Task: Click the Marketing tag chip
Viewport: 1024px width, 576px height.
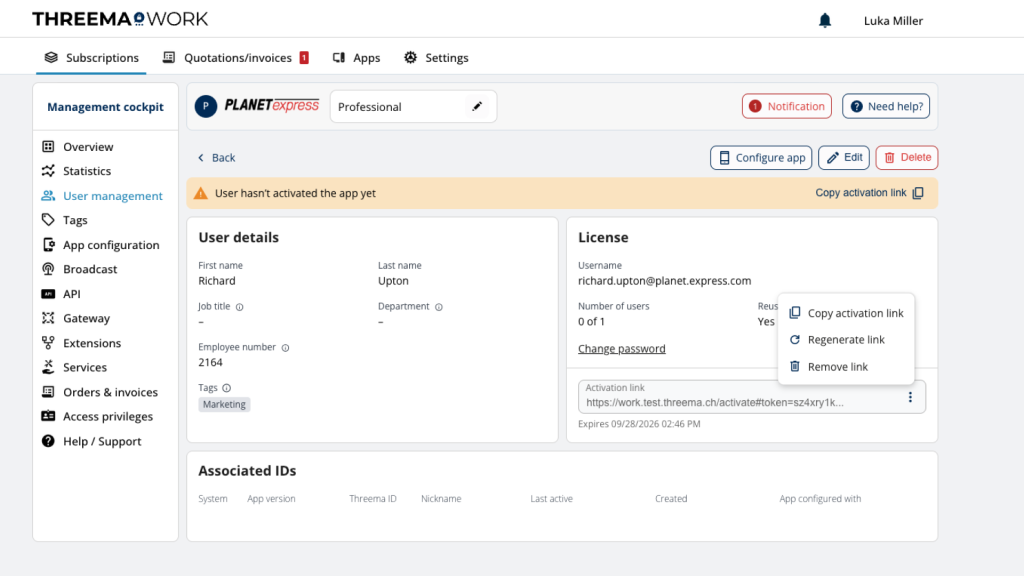Action: coord(224,404)
